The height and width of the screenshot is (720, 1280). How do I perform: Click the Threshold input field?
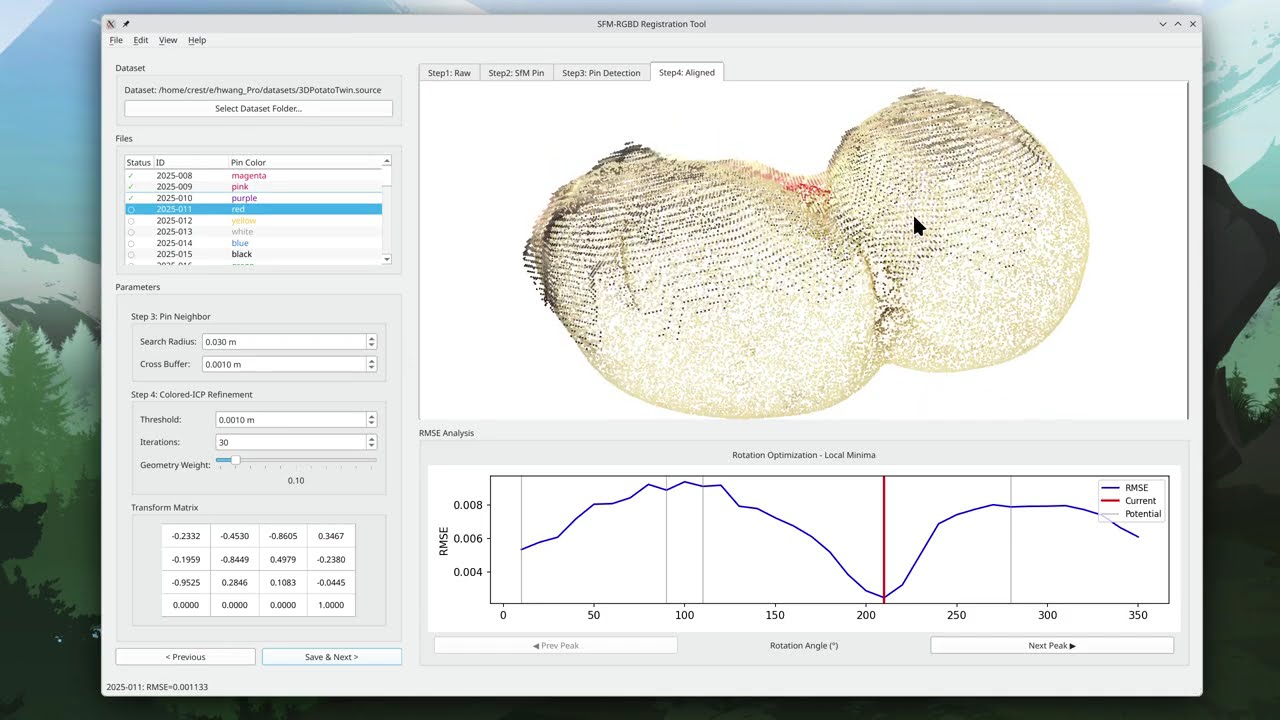click(x=291, y=420)
